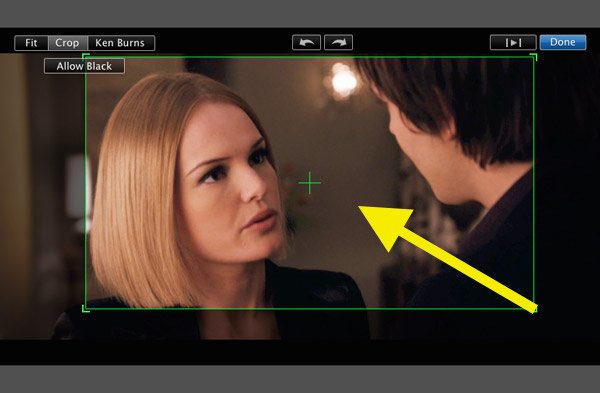Click the bottom-left green crop corner handle
Image resolution: width=600 pixels, height=393 pixels.
[x=86, y=308]
